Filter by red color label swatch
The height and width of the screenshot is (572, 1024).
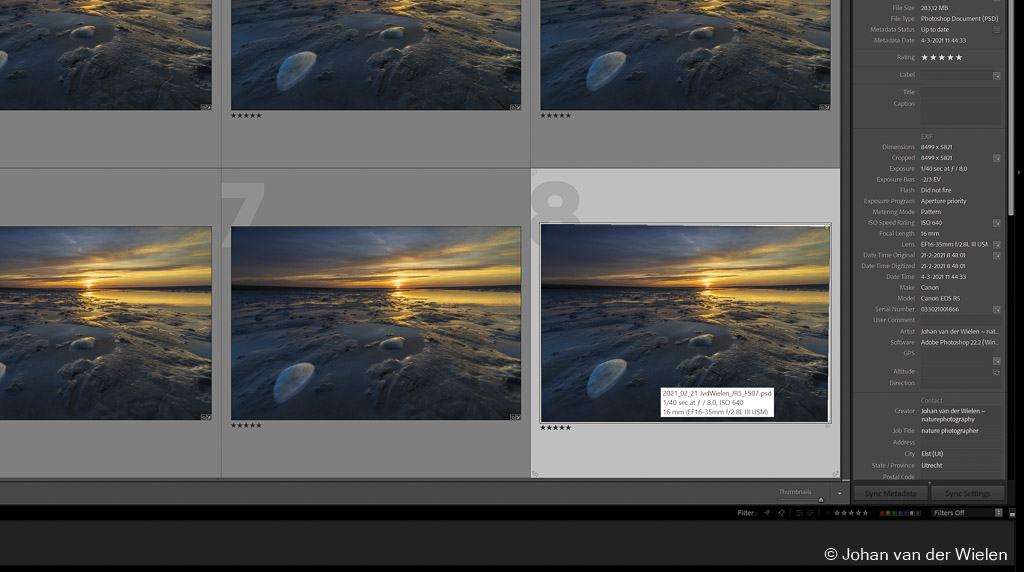click(883, 513)
